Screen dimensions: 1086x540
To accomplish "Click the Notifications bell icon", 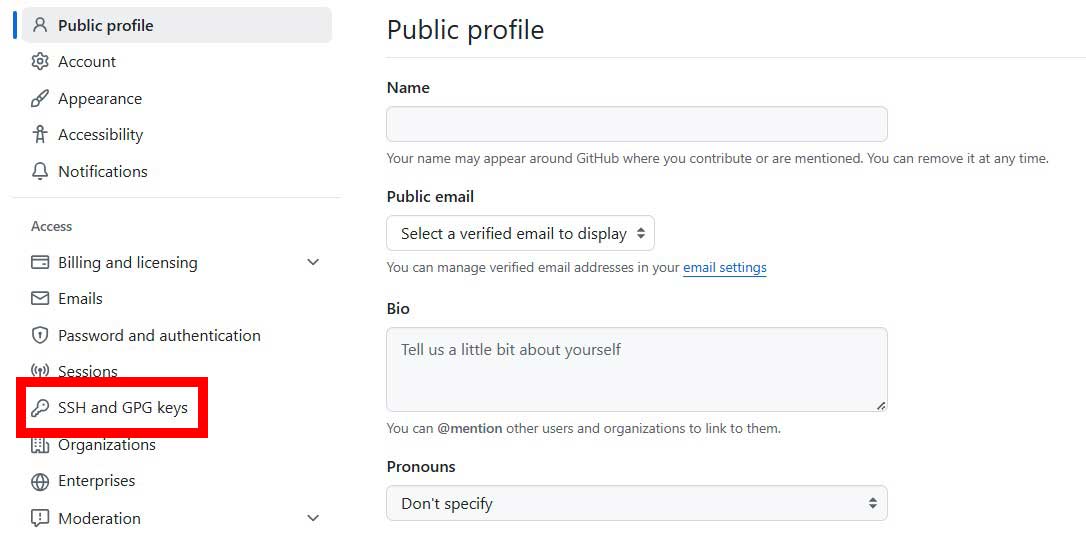I will pos(40,171).
